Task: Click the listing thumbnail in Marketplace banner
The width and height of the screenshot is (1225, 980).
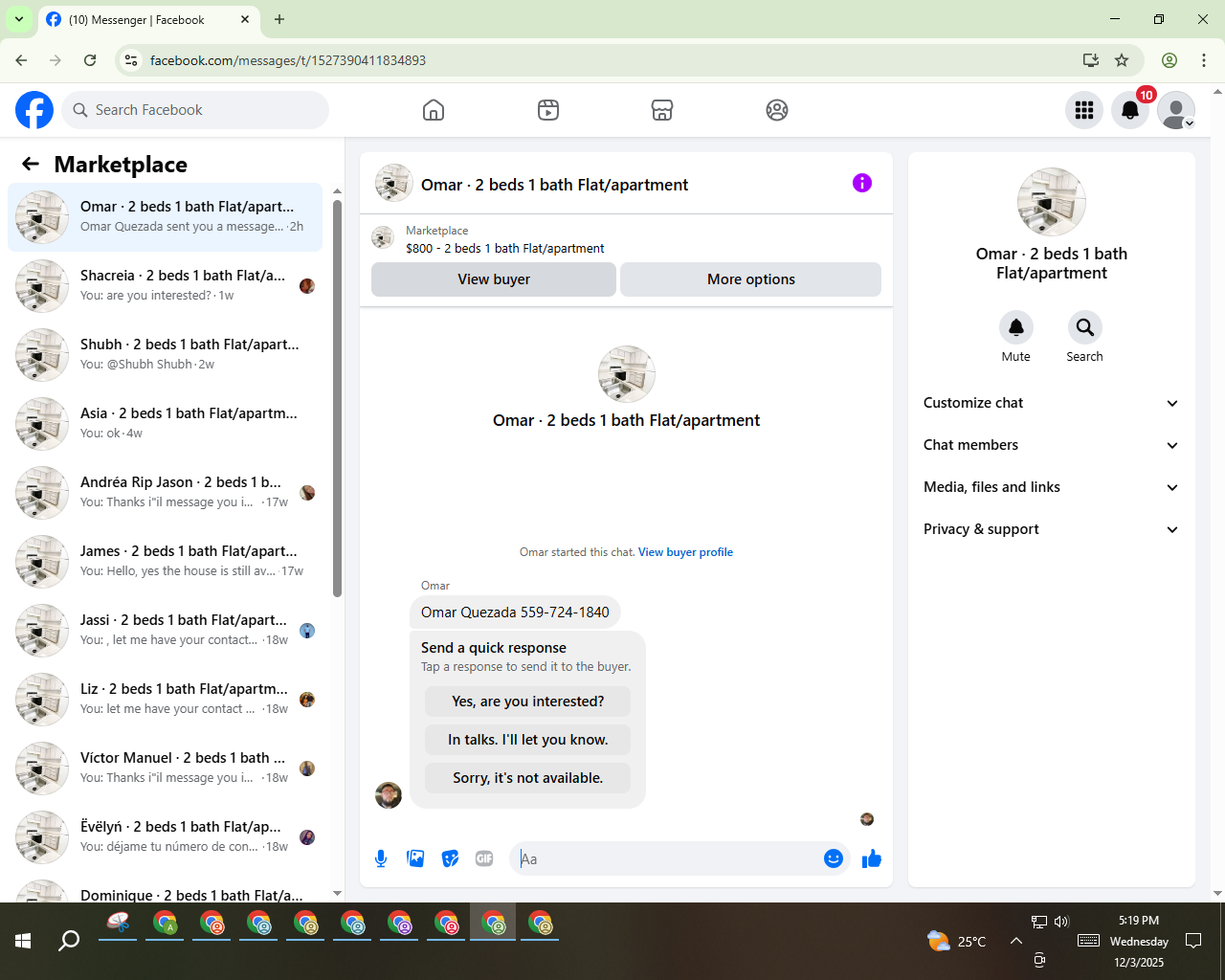Action: click(x=383, y=238)
